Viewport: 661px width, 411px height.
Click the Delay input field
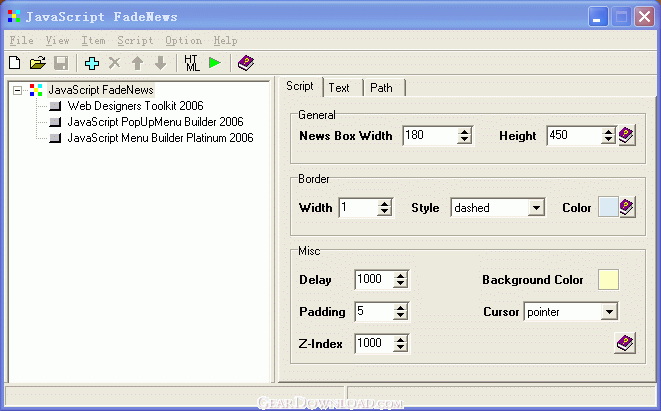(374, 279)
